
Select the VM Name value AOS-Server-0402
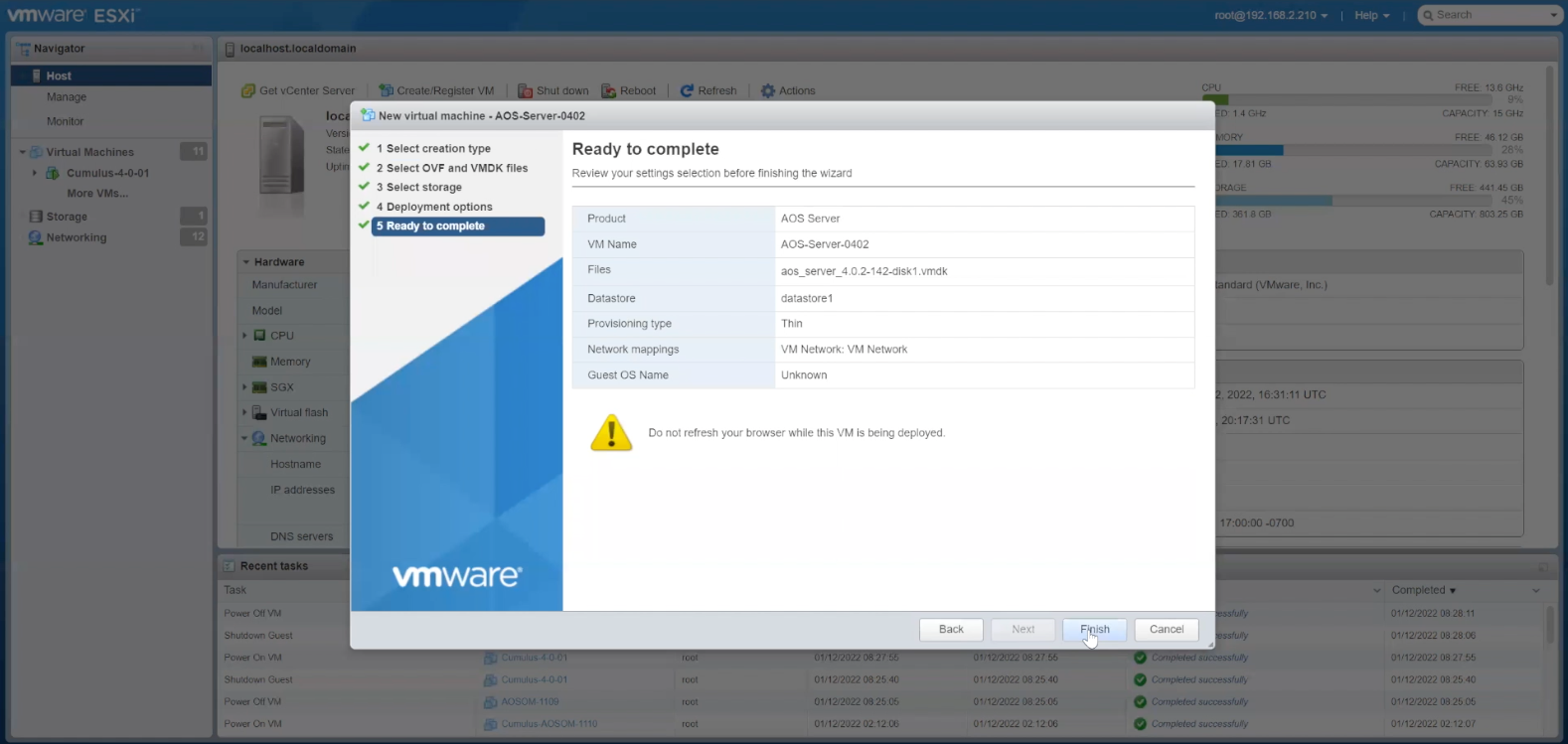pyautogui.click(x=825, y=244)
